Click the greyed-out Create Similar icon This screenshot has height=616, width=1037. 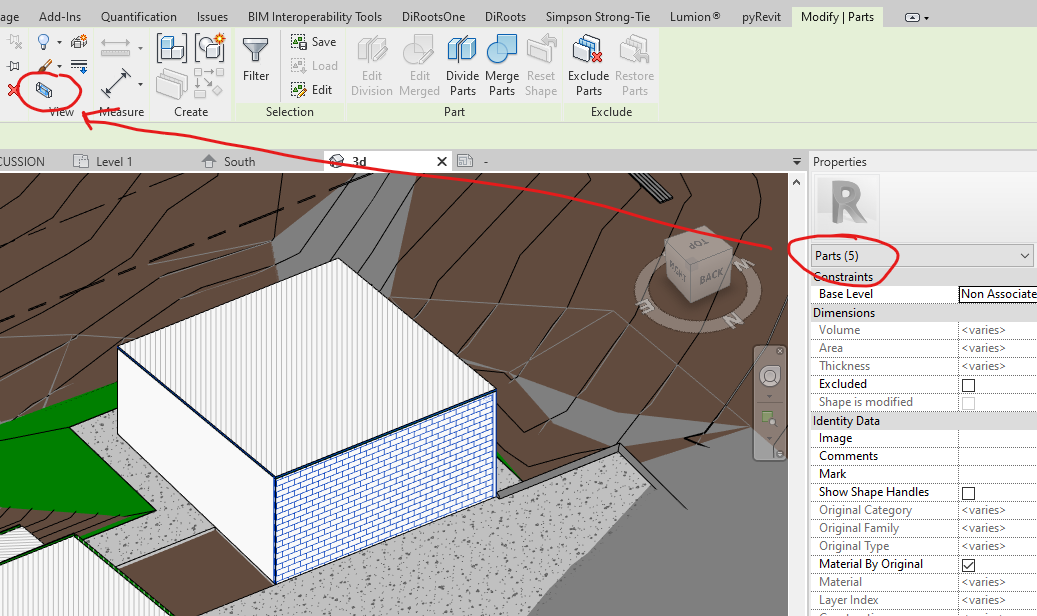(x=209, y=83)
